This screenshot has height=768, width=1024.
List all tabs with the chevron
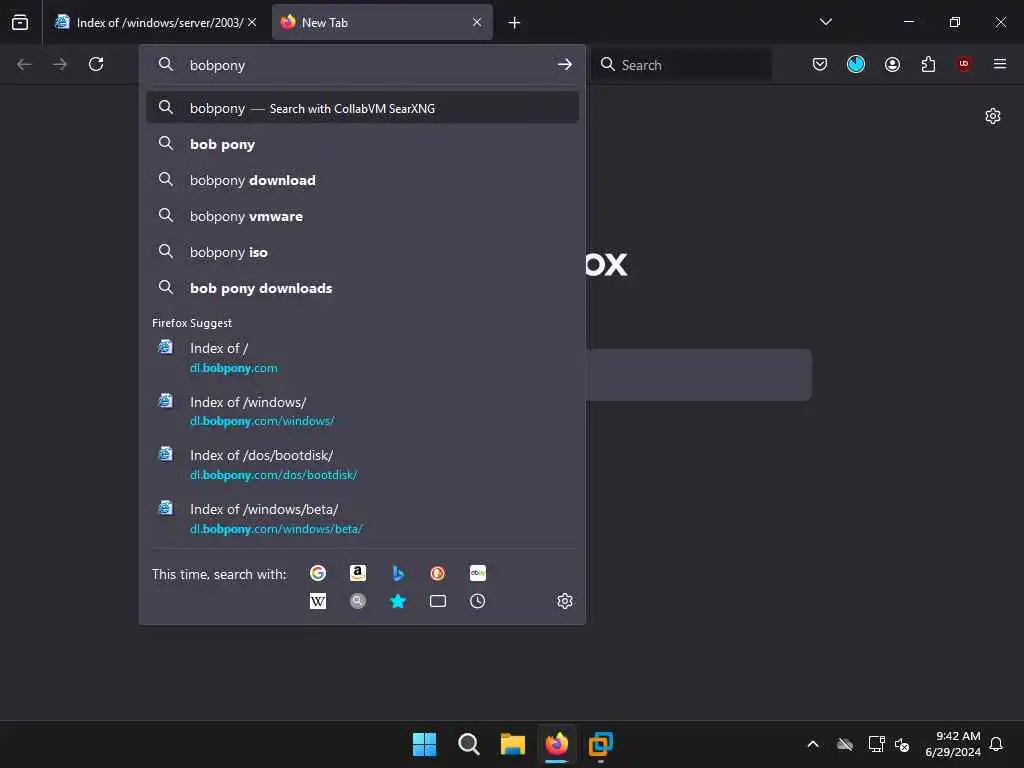[825, 22]
